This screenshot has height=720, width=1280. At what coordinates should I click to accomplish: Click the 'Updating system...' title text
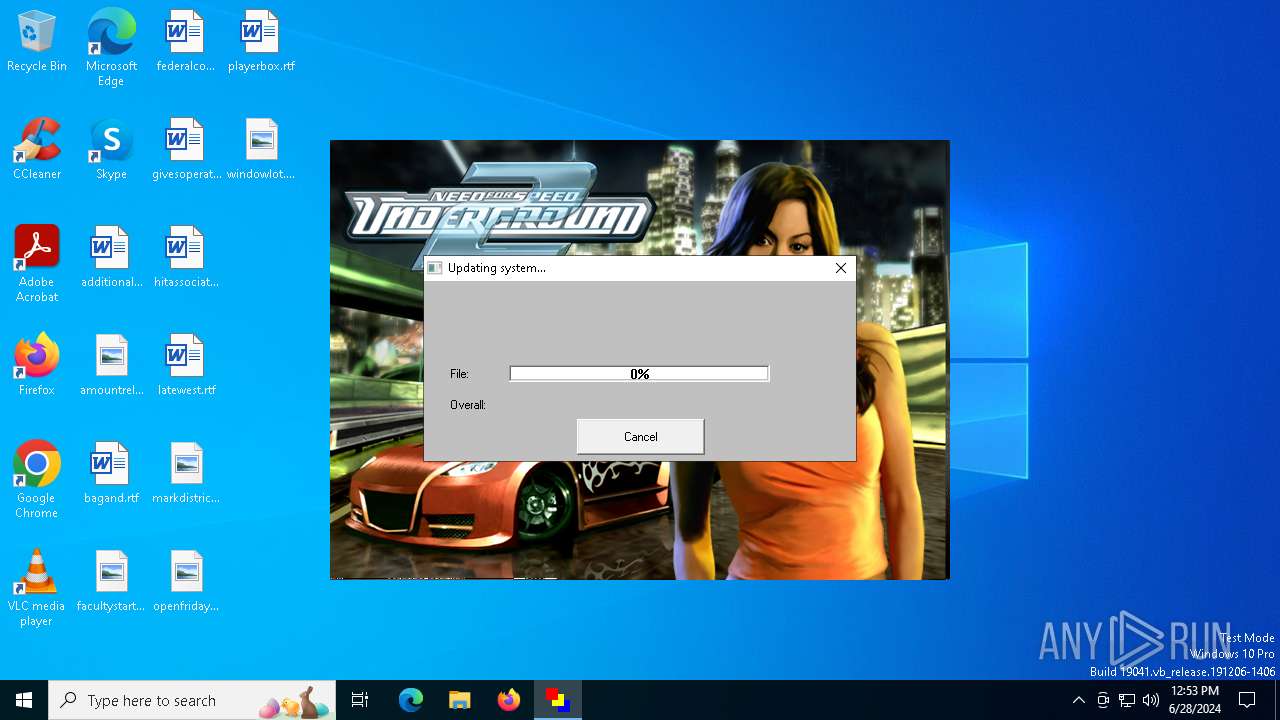497,268
